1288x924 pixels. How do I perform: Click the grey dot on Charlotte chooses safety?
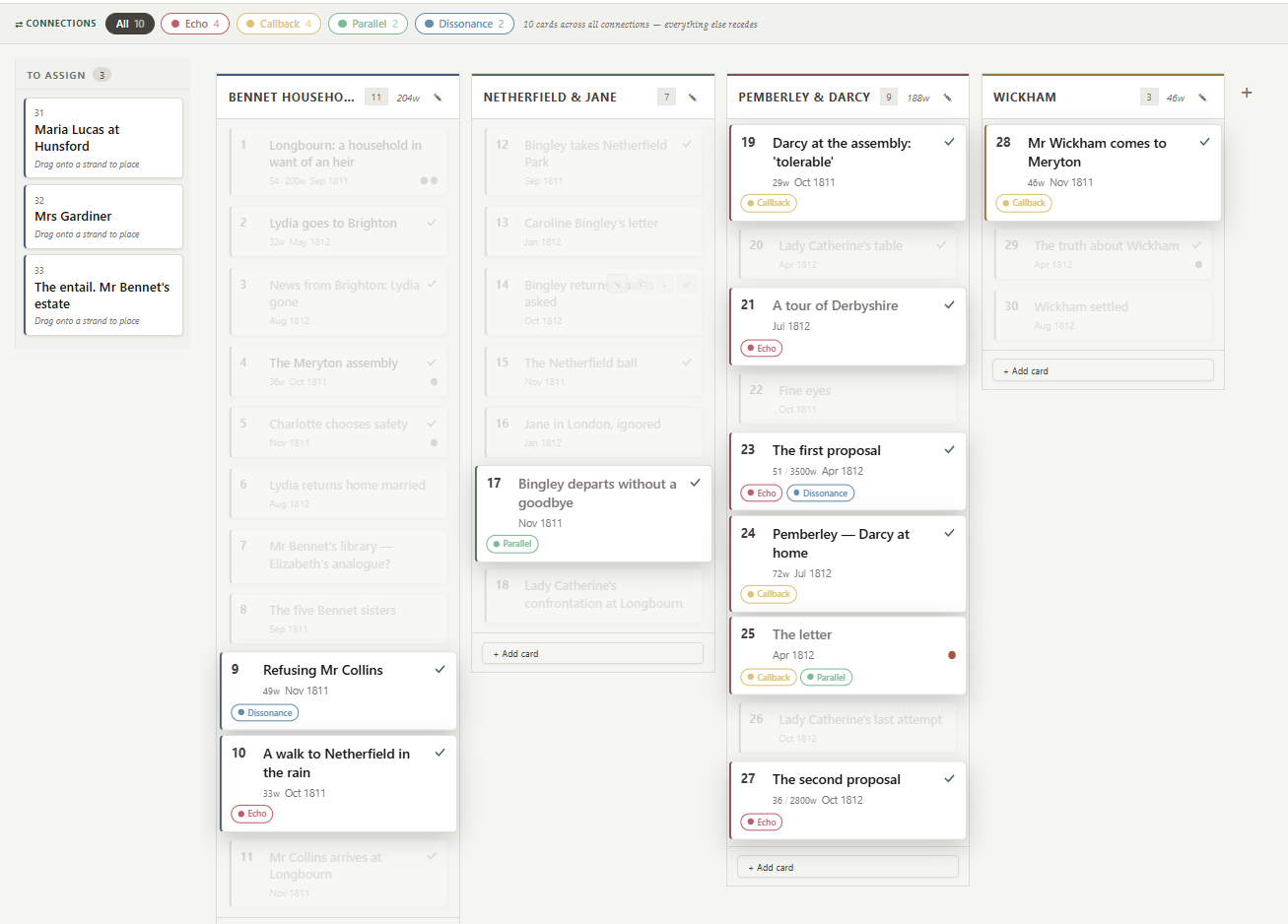point(434,442)
